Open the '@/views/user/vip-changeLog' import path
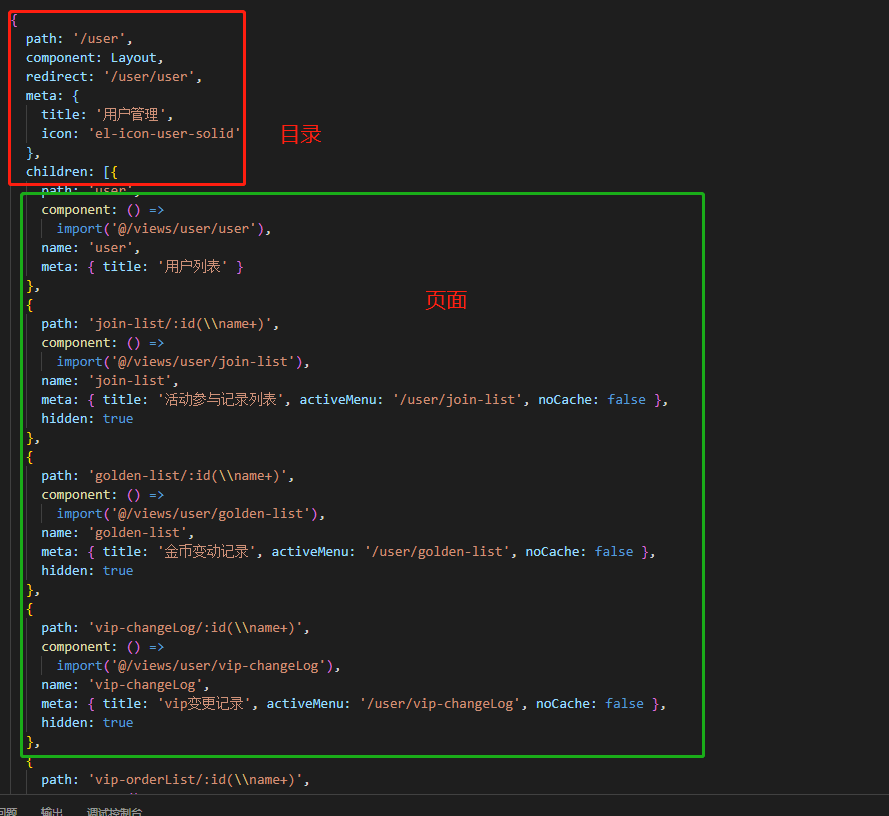889x816 pixels. [x=225, y=665]
